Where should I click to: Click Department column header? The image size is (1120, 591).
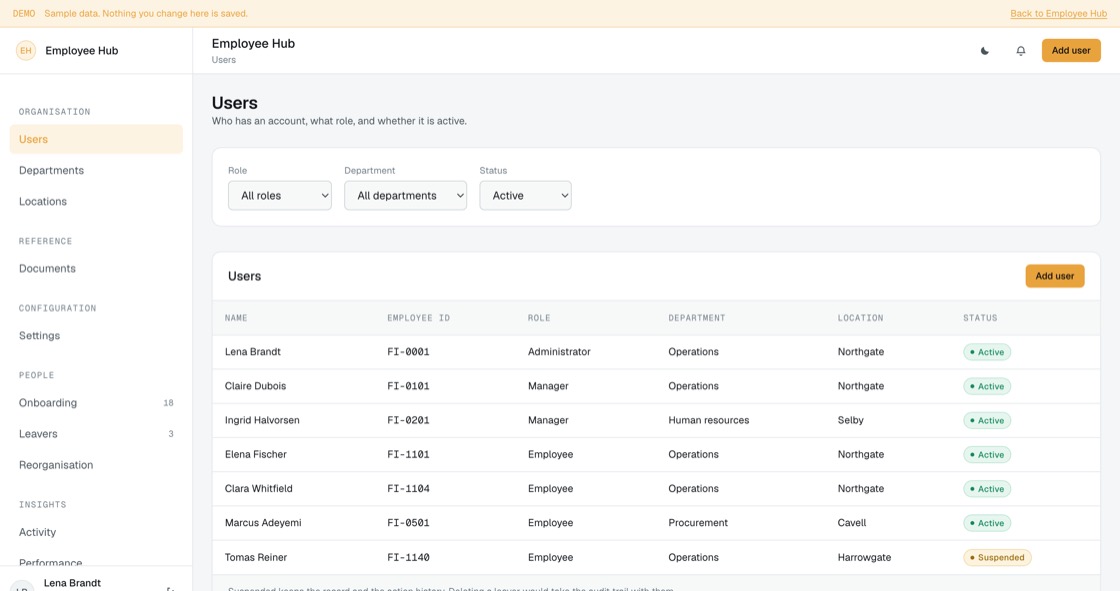coord(696,318)
